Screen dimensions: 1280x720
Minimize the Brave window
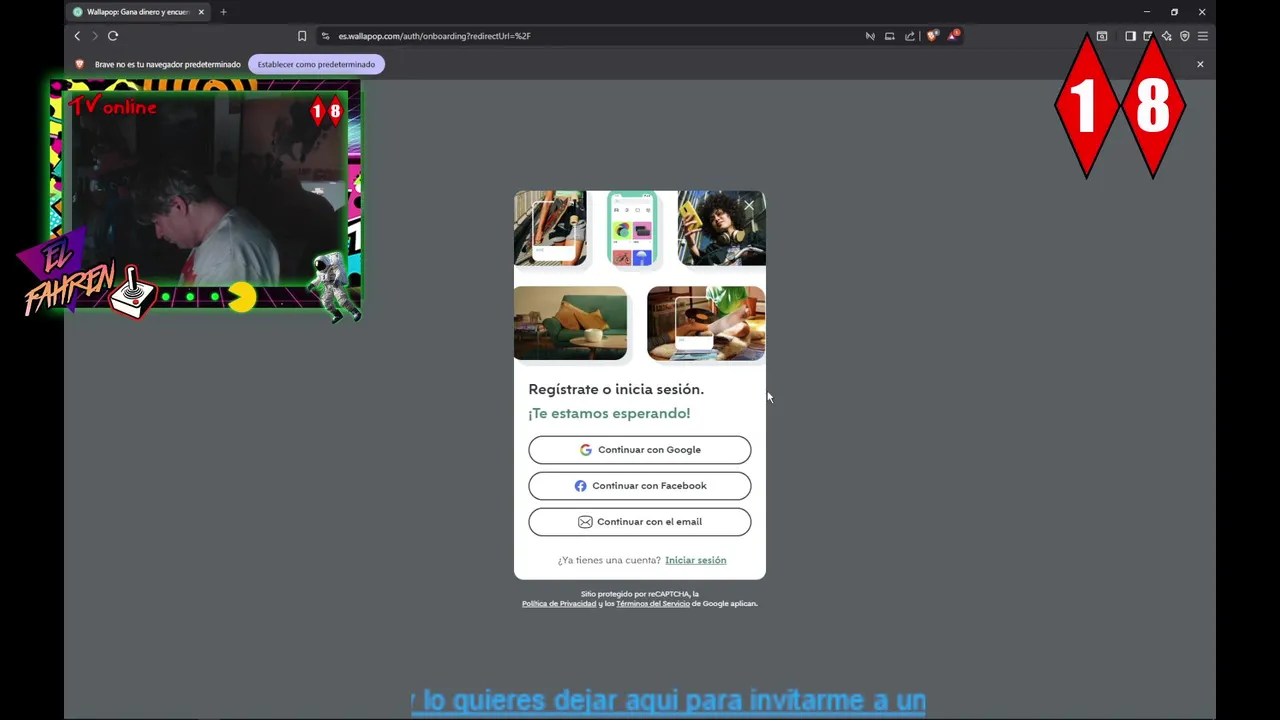pyautogui.click(x=1147, y=12)
